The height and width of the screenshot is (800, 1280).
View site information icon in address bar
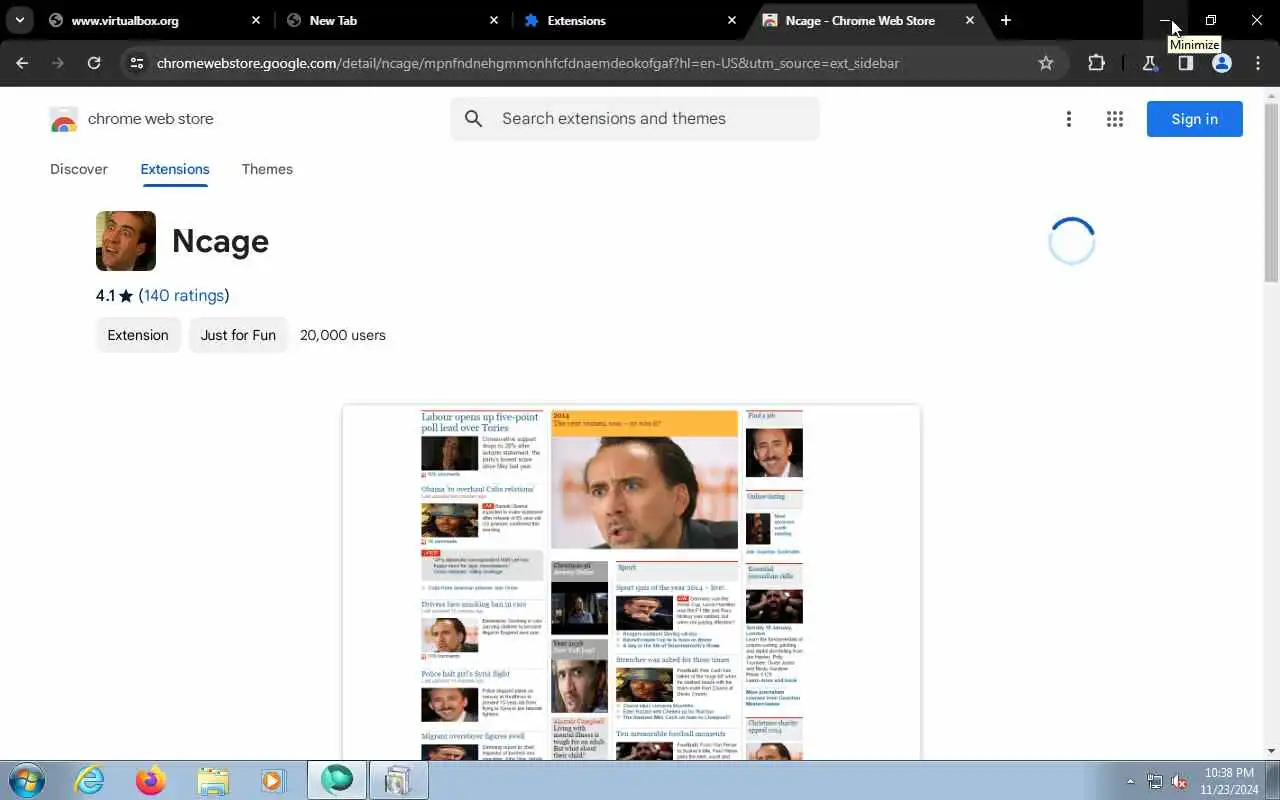(138, 63)
